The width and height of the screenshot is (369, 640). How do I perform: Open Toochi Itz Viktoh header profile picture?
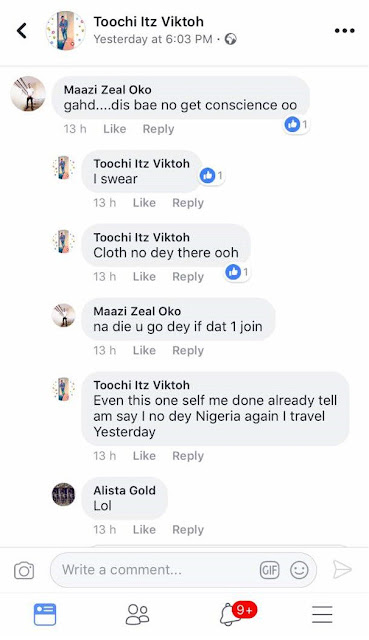click(x=65, y=31)
